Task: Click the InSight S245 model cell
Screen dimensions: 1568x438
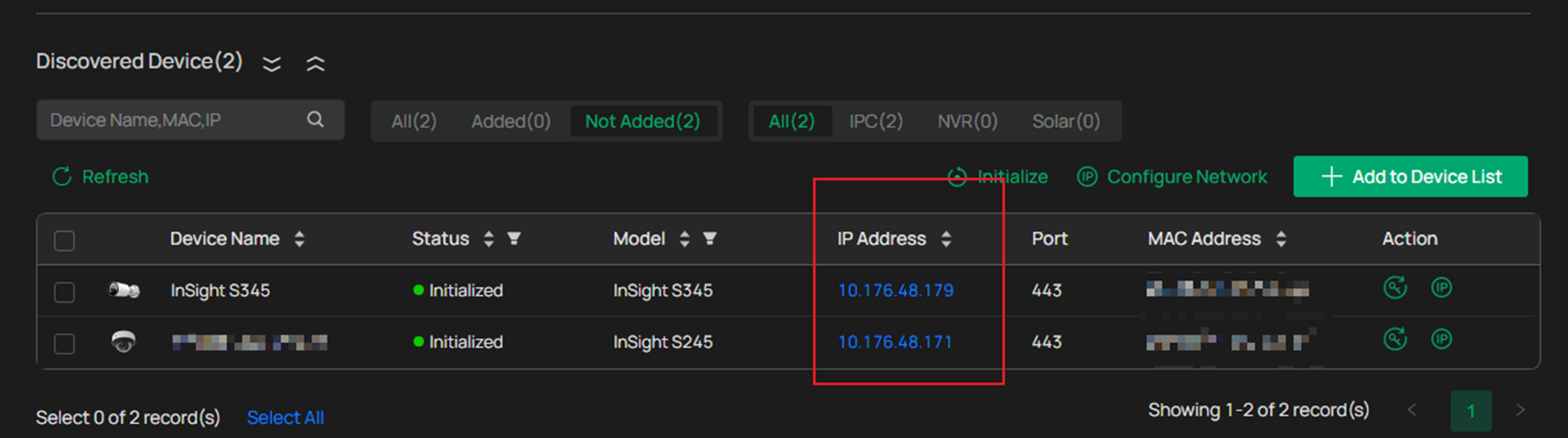Action: pyautogui.click(x=663, y=341)
